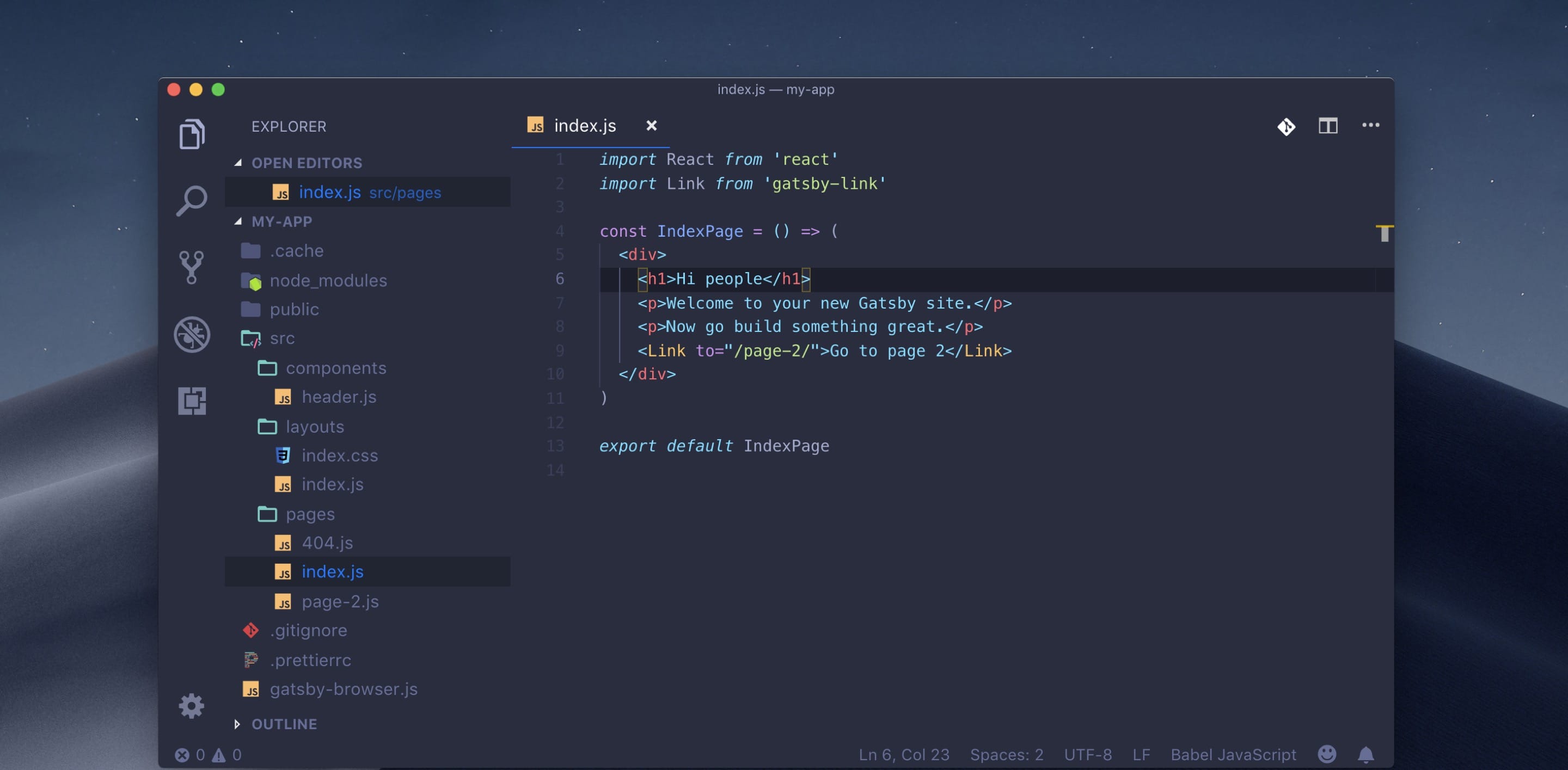Split the editor with split icon
The height and width of the screenshot is (770, 1568).
(1327, 126)
